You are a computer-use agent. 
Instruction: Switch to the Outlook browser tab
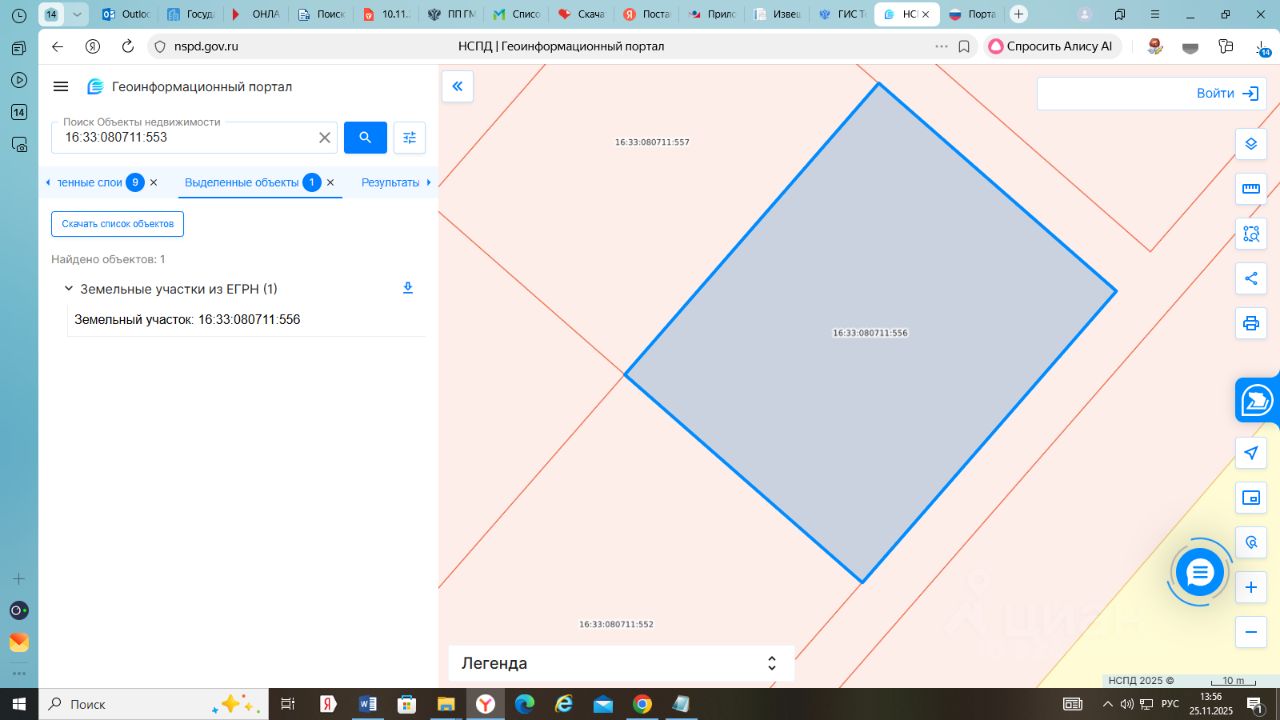coord(126,14)
